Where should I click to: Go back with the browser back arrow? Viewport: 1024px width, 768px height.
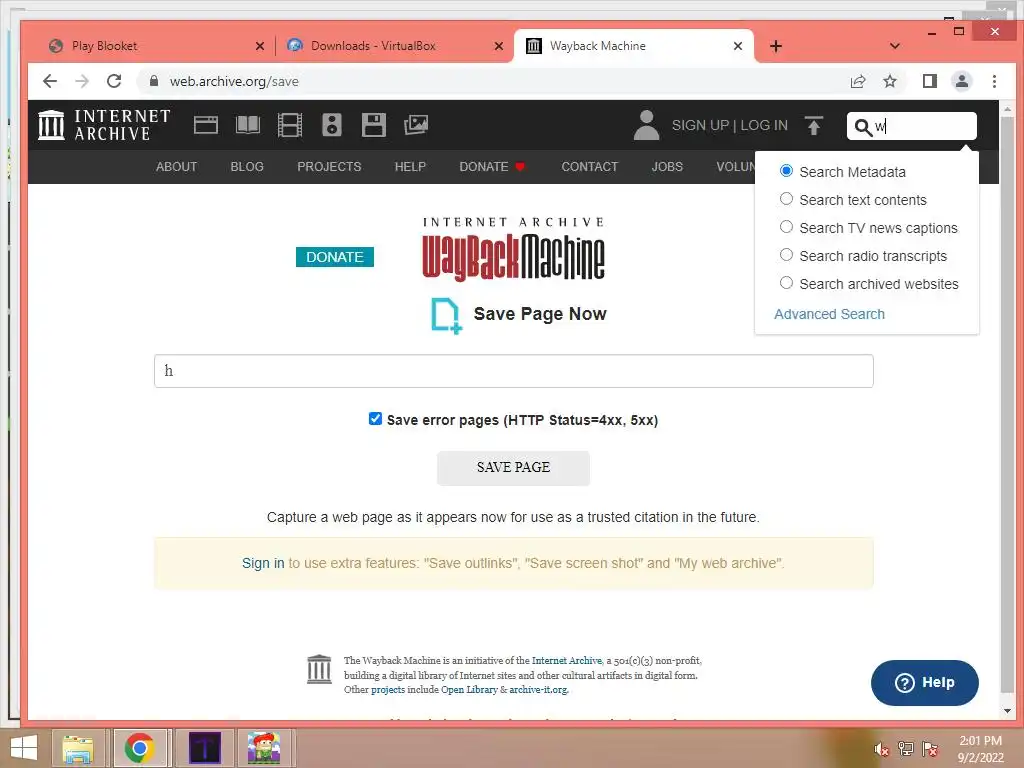50,81
